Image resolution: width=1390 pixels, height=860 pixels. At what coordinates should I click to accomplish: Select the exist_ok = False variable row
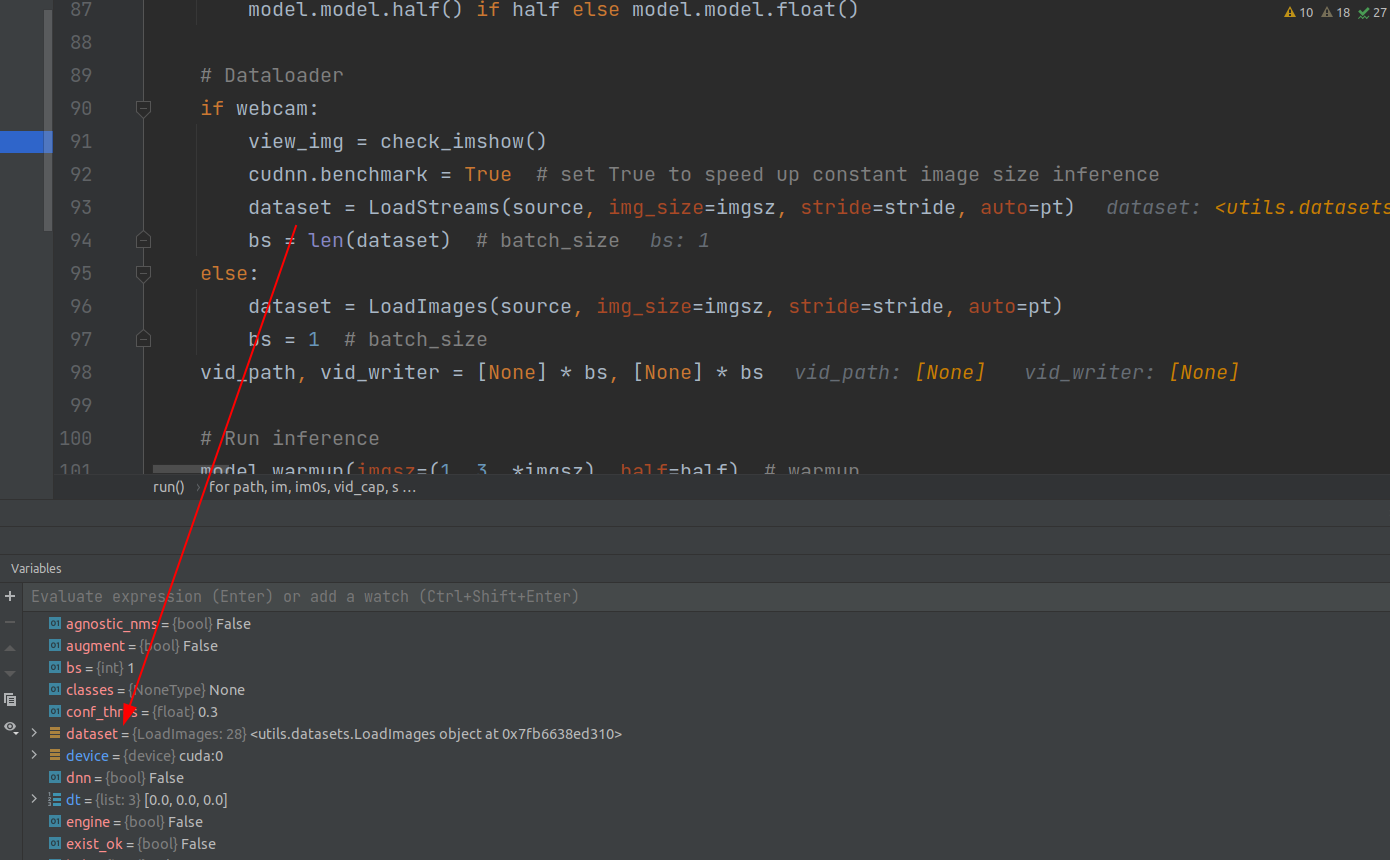pyautogui.click(x=705, y=844)
